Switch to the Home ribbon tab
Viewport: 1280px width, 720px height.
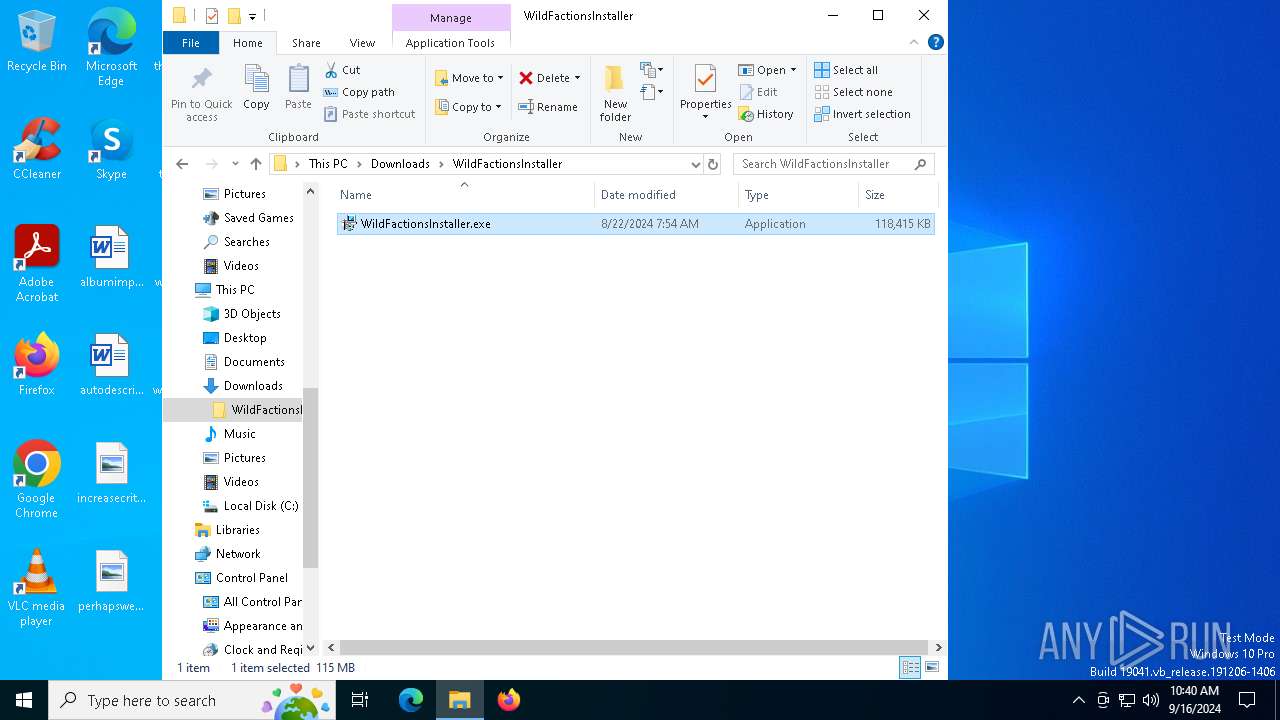click(248, 43)
